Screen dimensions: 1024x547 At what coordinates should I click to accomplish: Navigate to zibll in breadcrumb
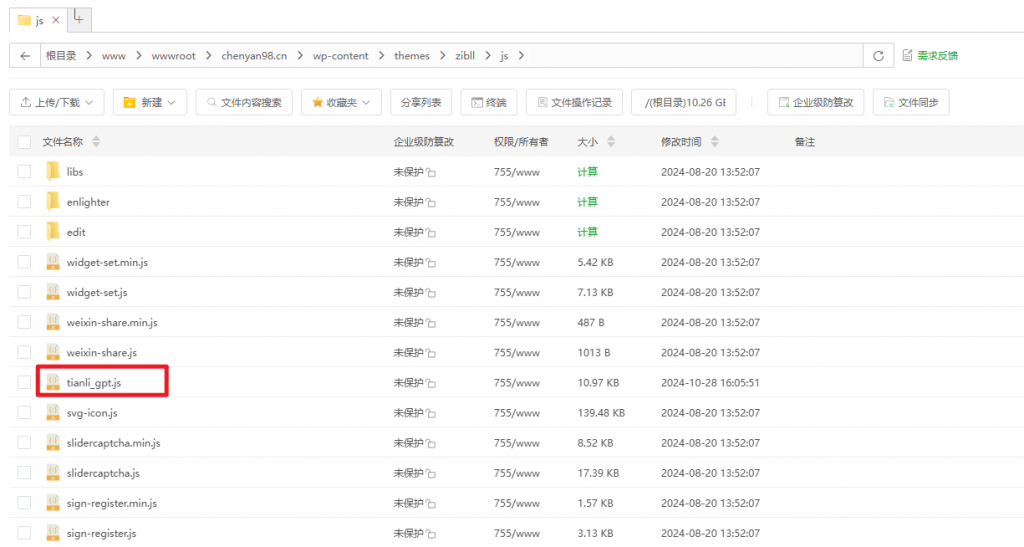tap(465, 56)
